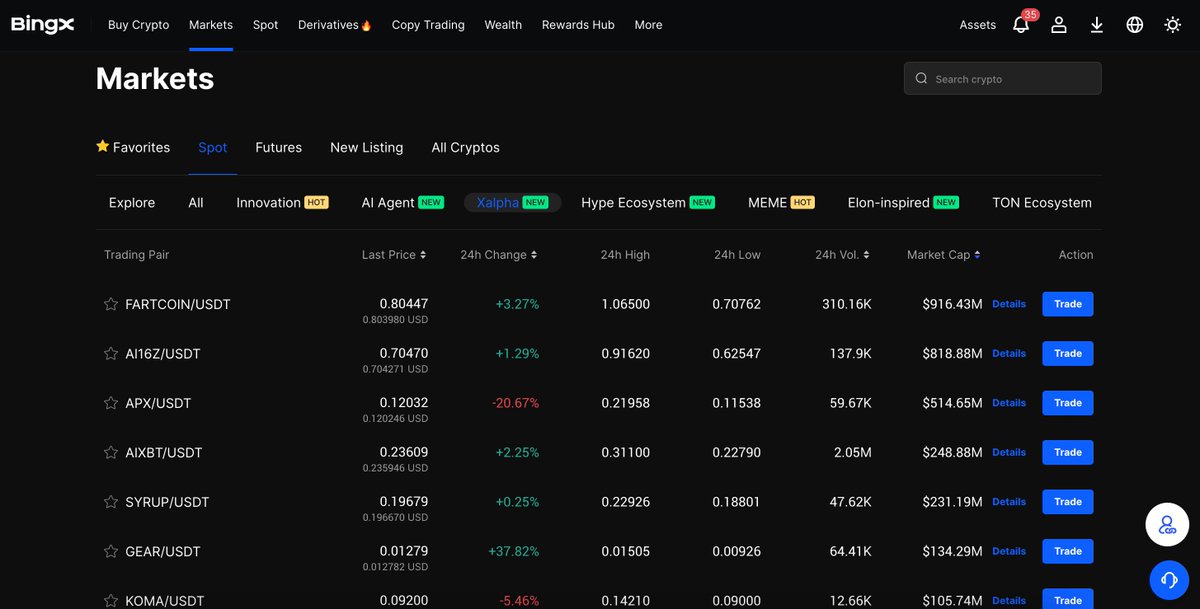Favorite the AIXBT/USDT trading pair
This screenshot has height=609, width=1200.
tap(111, 452)
